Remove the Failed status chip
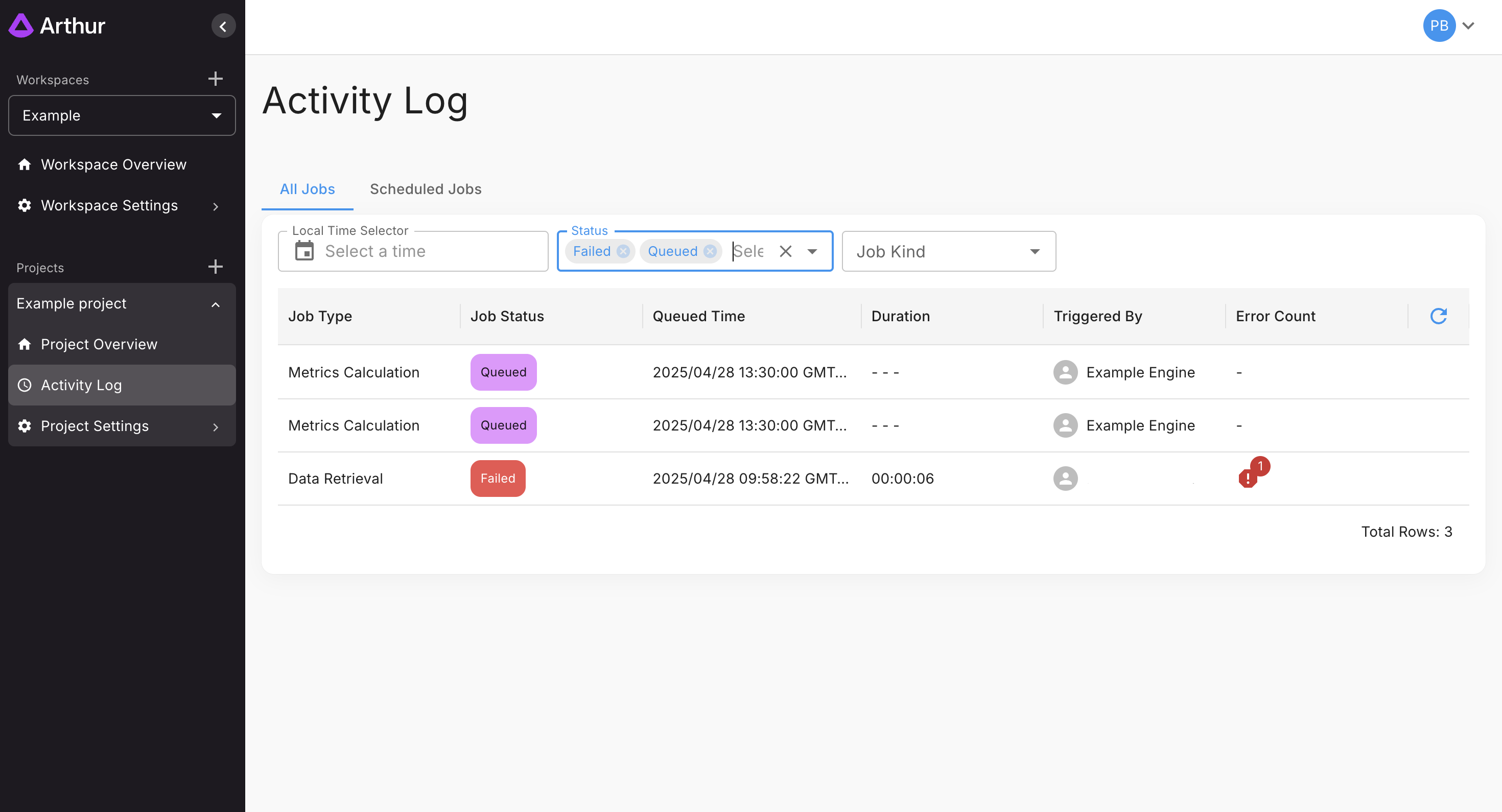 pyautogui.click(x=623, y=251)
